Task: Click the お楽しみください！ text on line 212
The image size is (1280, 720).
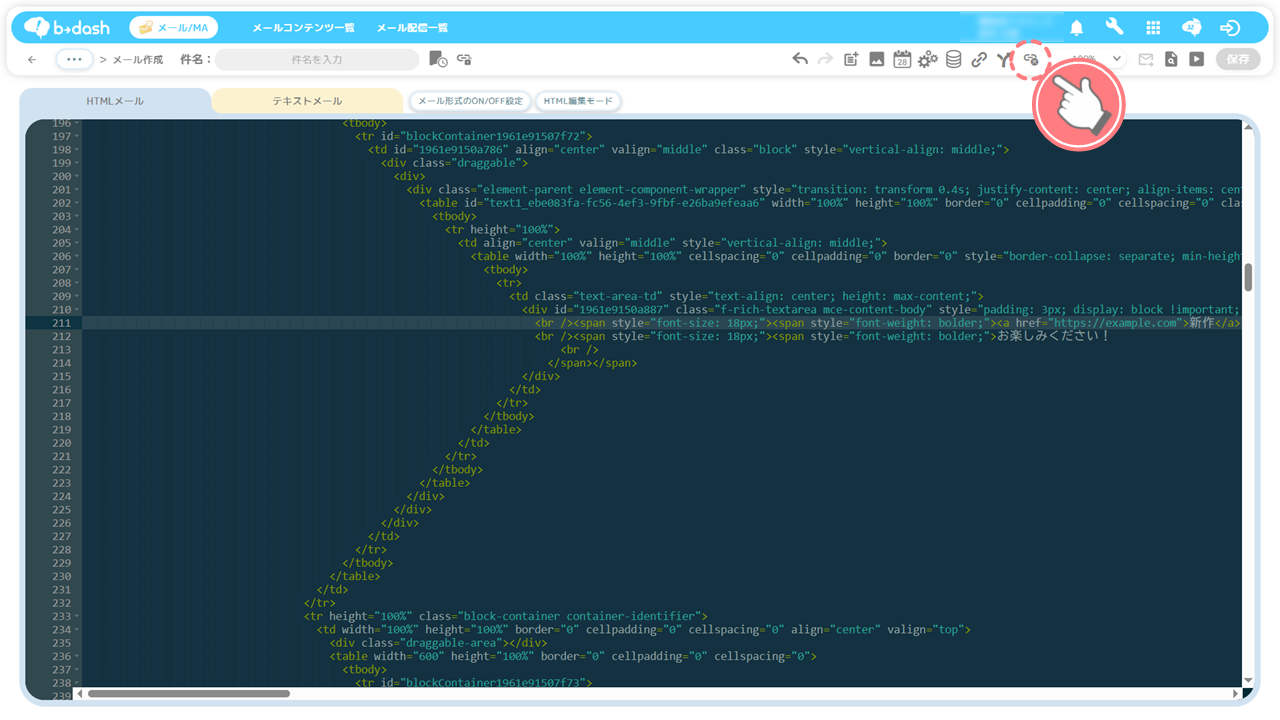Action: pos(1053,336)
